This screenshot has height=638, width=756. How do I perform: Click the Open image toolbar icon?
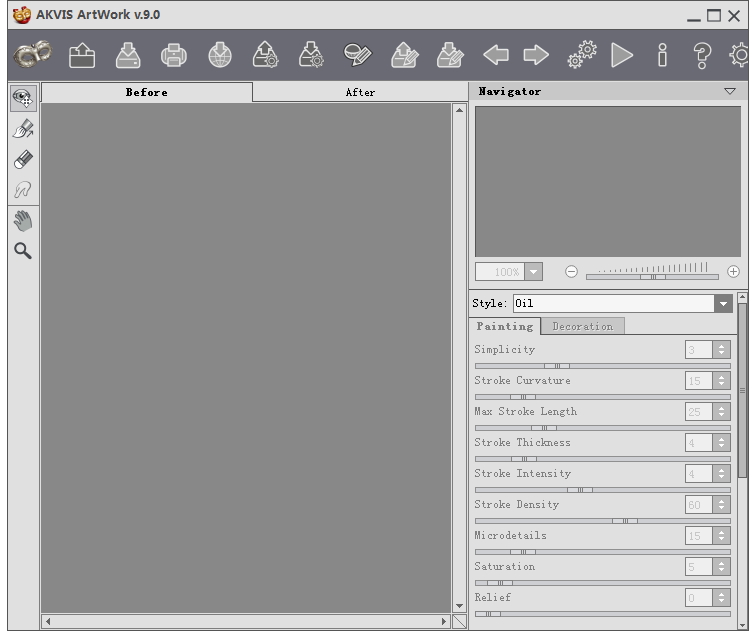81,55
